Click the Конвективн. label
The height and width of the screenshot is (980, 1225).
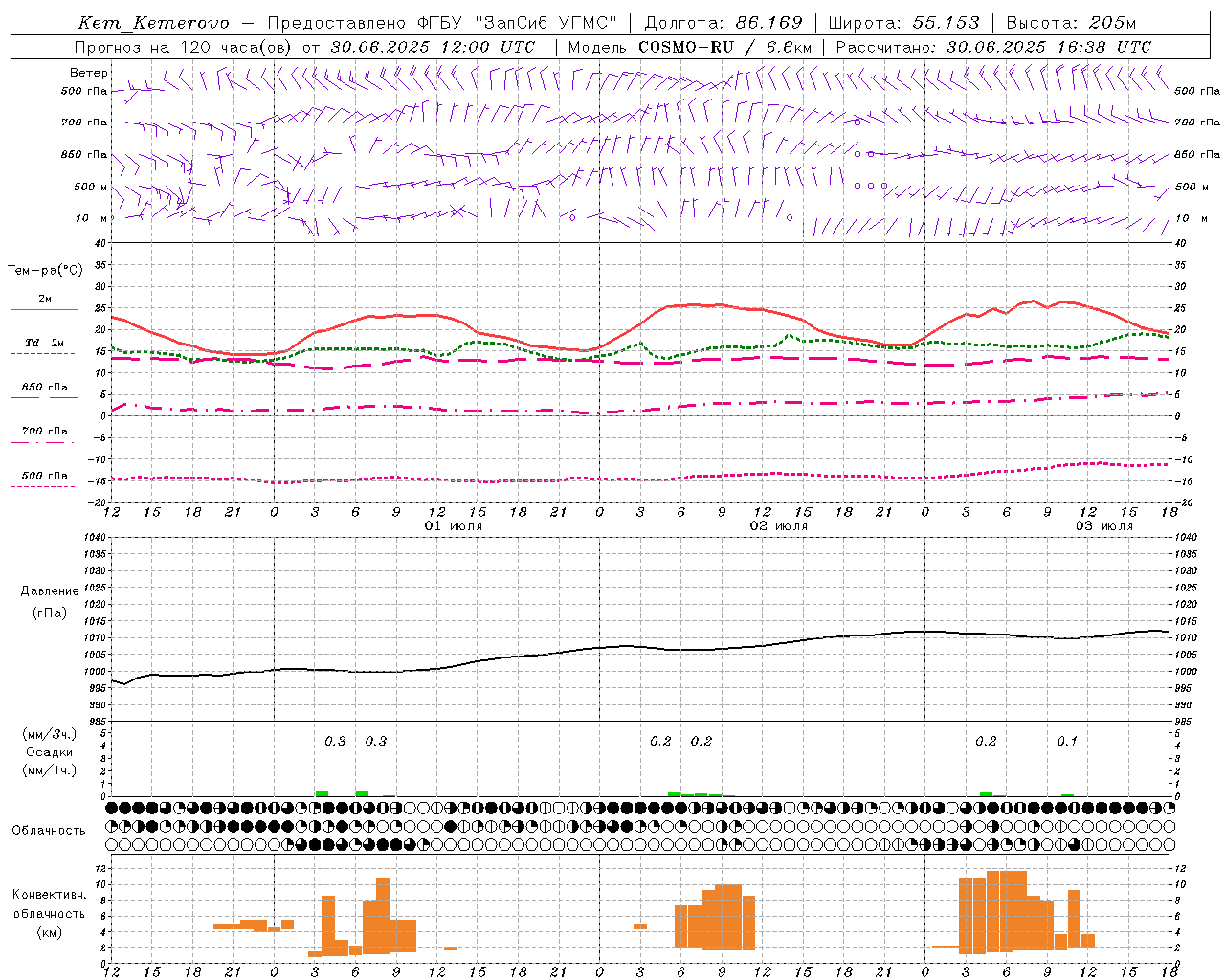pyautogui.click(x=50, y=895)
